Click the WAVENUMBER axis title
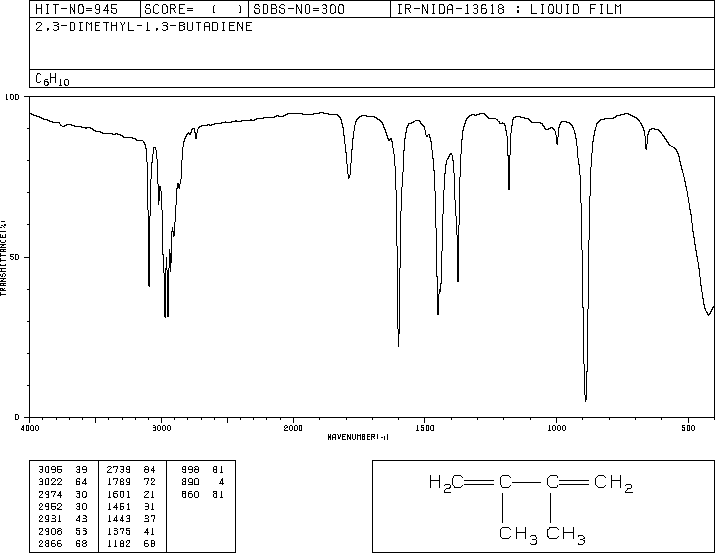 [358, 437]
